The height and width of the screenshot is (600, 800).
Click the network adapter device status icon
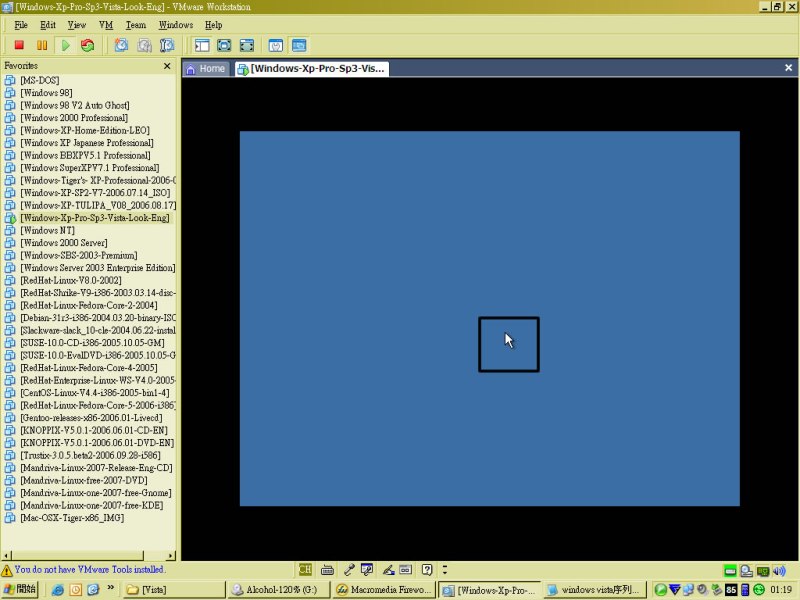763,570
